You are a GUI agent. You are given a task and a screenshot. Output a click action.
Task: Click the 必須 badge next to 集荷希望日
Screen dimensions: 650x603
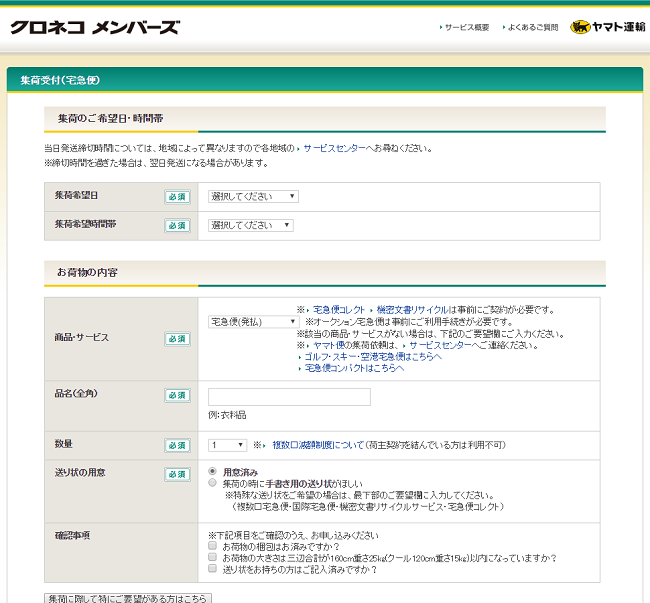[x=177, y=197]
